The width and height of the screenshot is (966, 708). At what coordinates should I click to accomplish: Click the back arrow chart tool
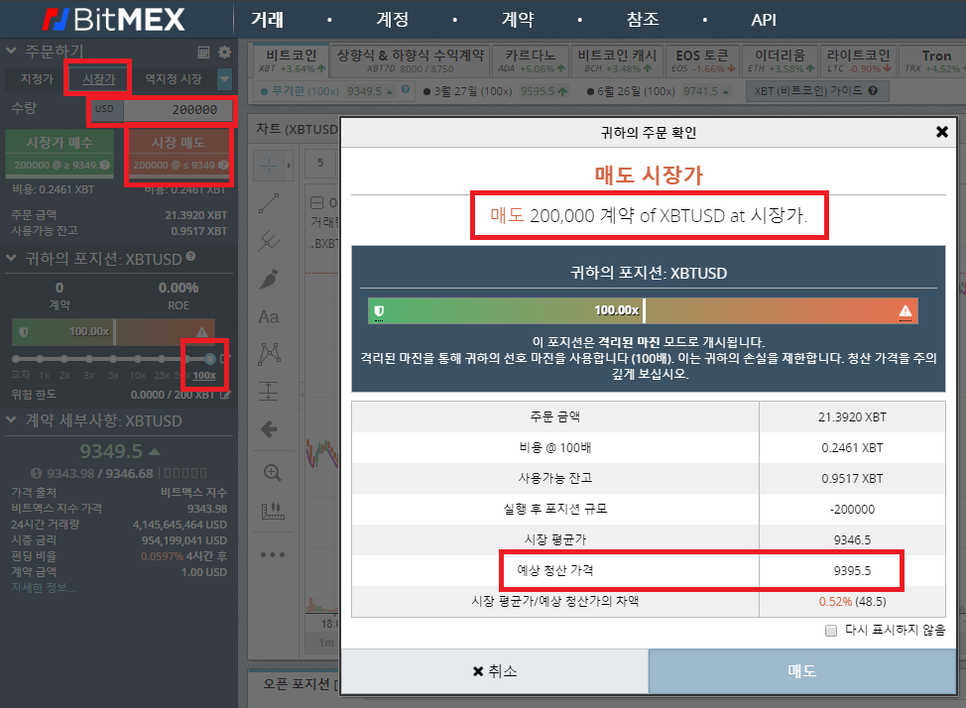[x=269, y=429]
